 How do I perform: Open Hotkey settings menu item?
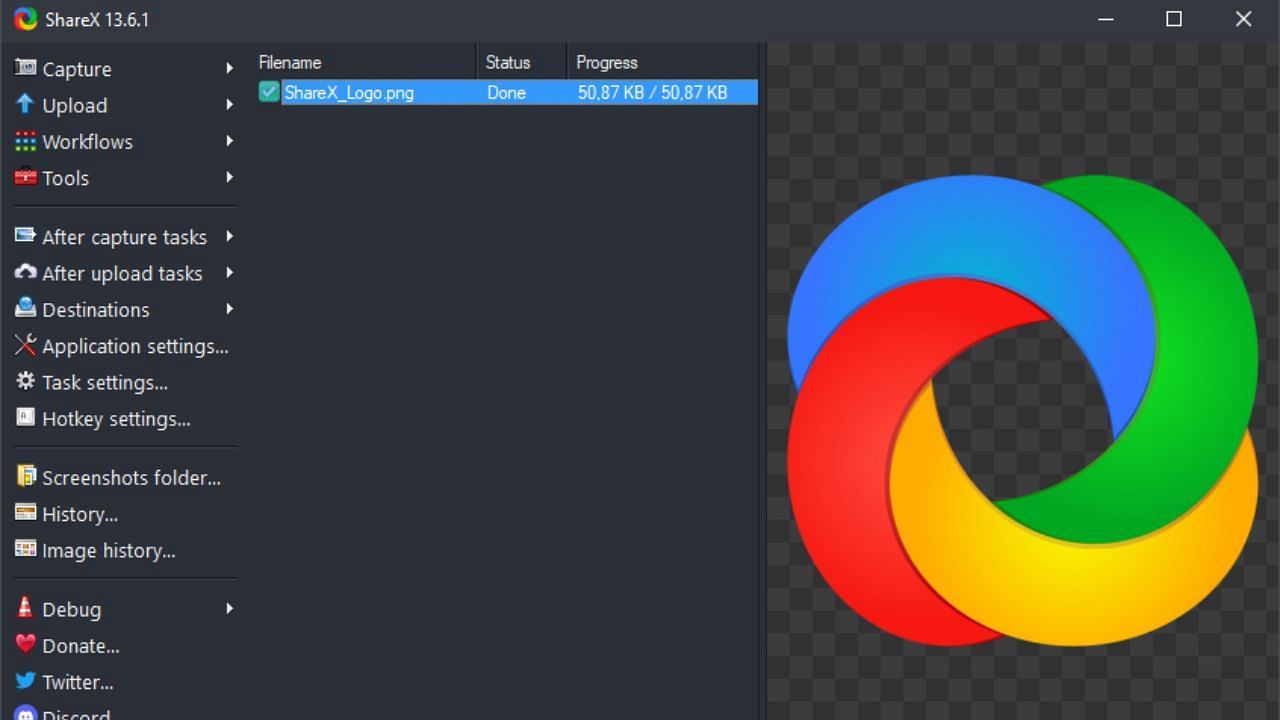[115, 419]
